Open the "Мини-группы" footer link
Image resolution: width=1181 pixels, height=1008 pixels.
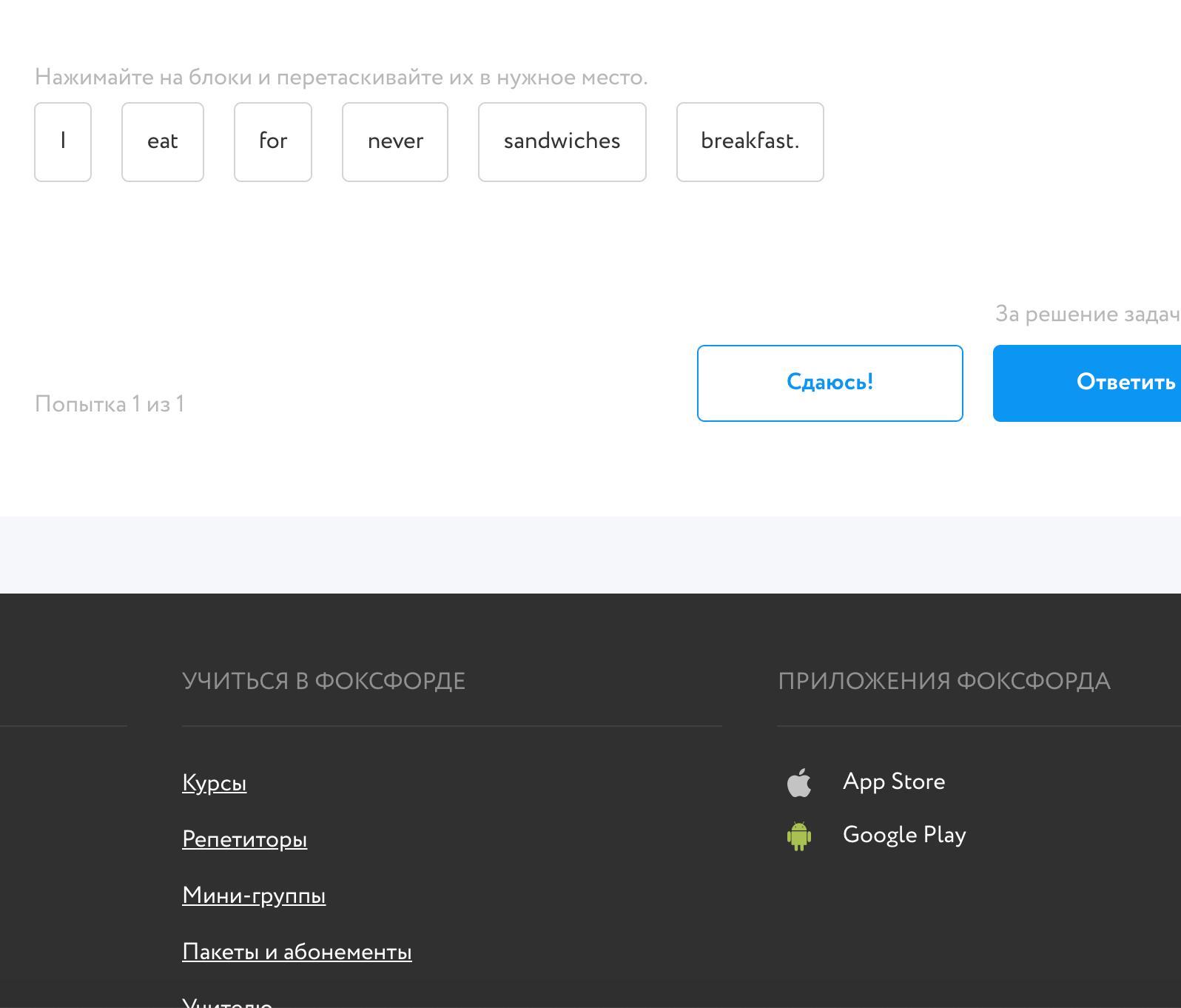[x=254, y=896]
